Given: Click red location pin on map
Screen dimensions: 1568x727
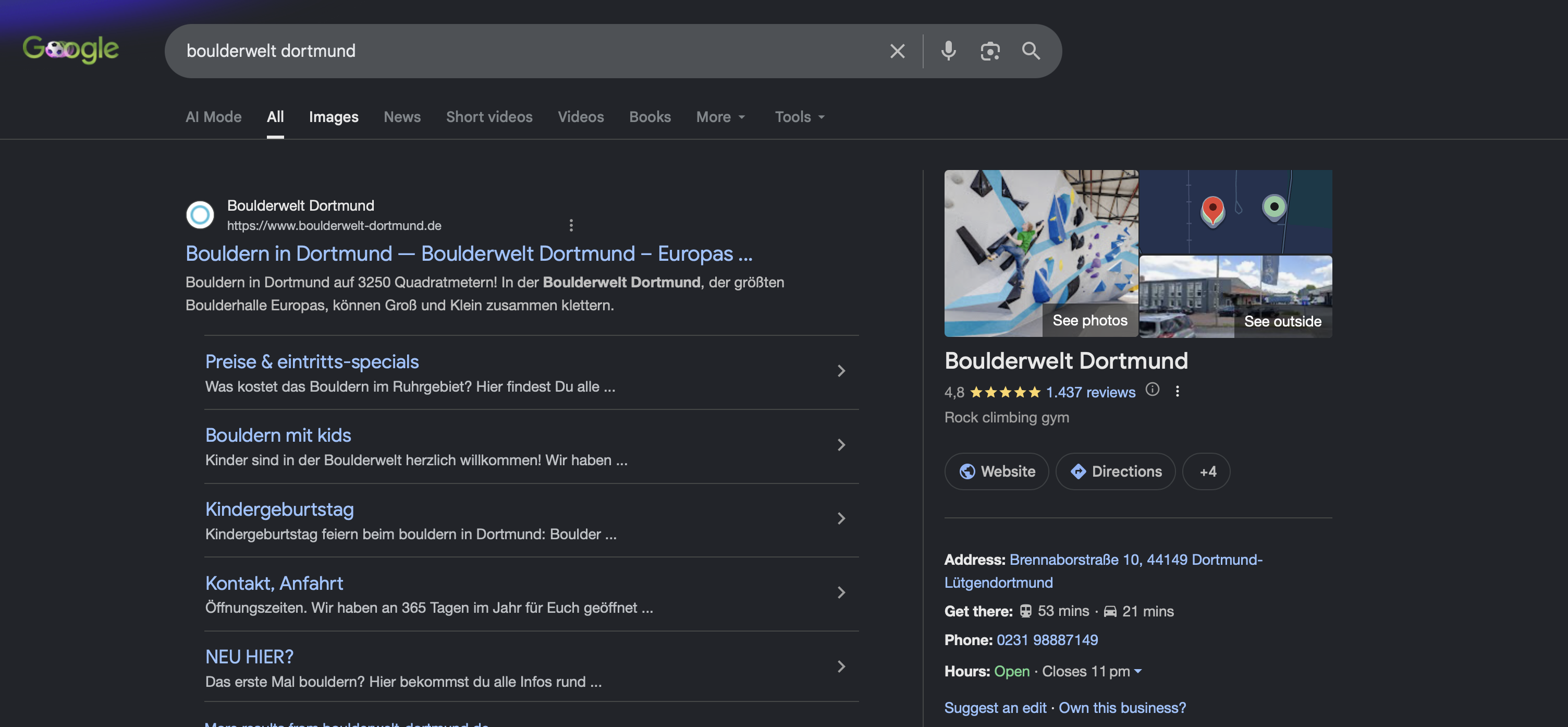Looking at the screenshot, I should (1212, 211).
